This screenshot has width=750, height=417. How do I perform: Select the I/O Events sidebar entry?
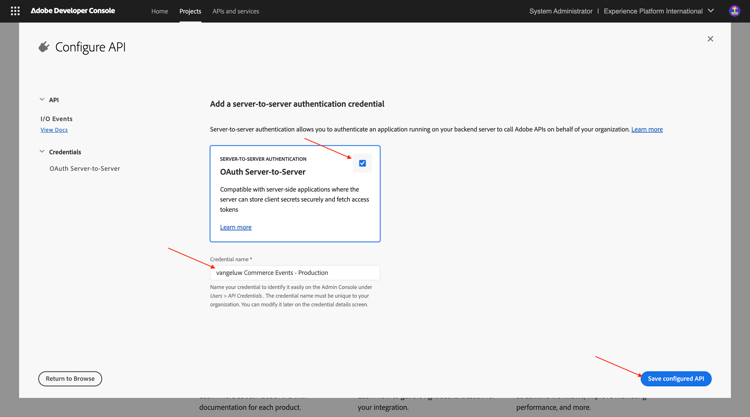56,119
